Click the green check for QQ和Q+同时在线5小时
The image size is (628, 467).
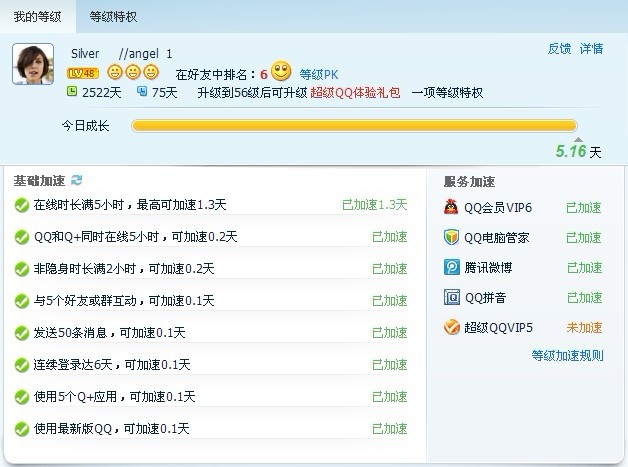22,238
